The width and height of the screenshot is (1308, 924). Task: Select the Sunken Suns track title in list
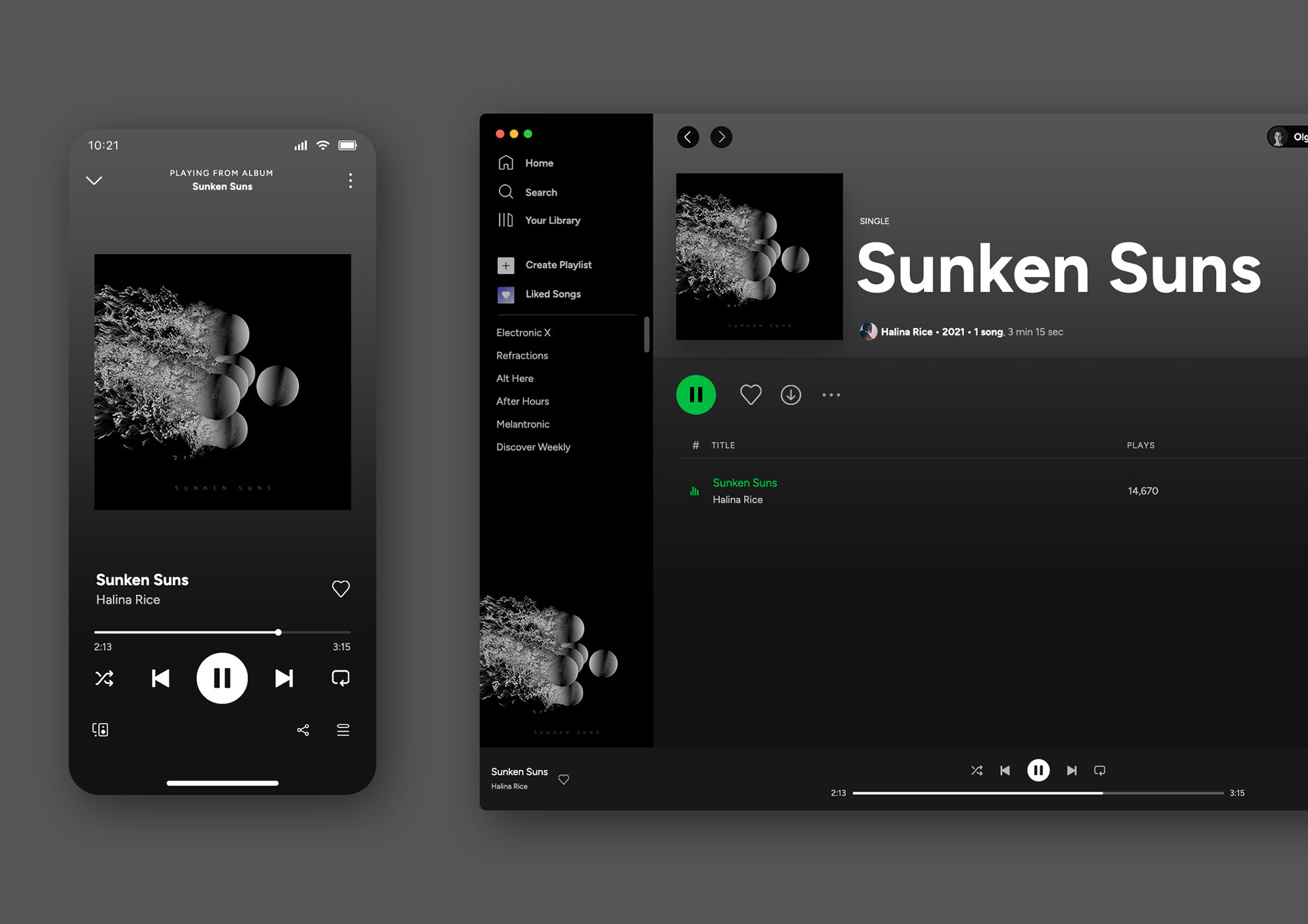point(745,483)
